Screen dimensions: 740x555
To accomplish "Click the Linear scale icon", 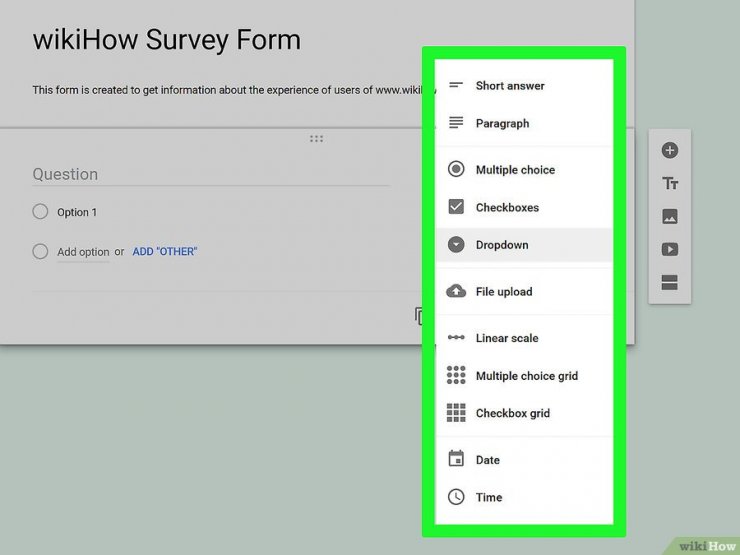I will pos(456,337).
